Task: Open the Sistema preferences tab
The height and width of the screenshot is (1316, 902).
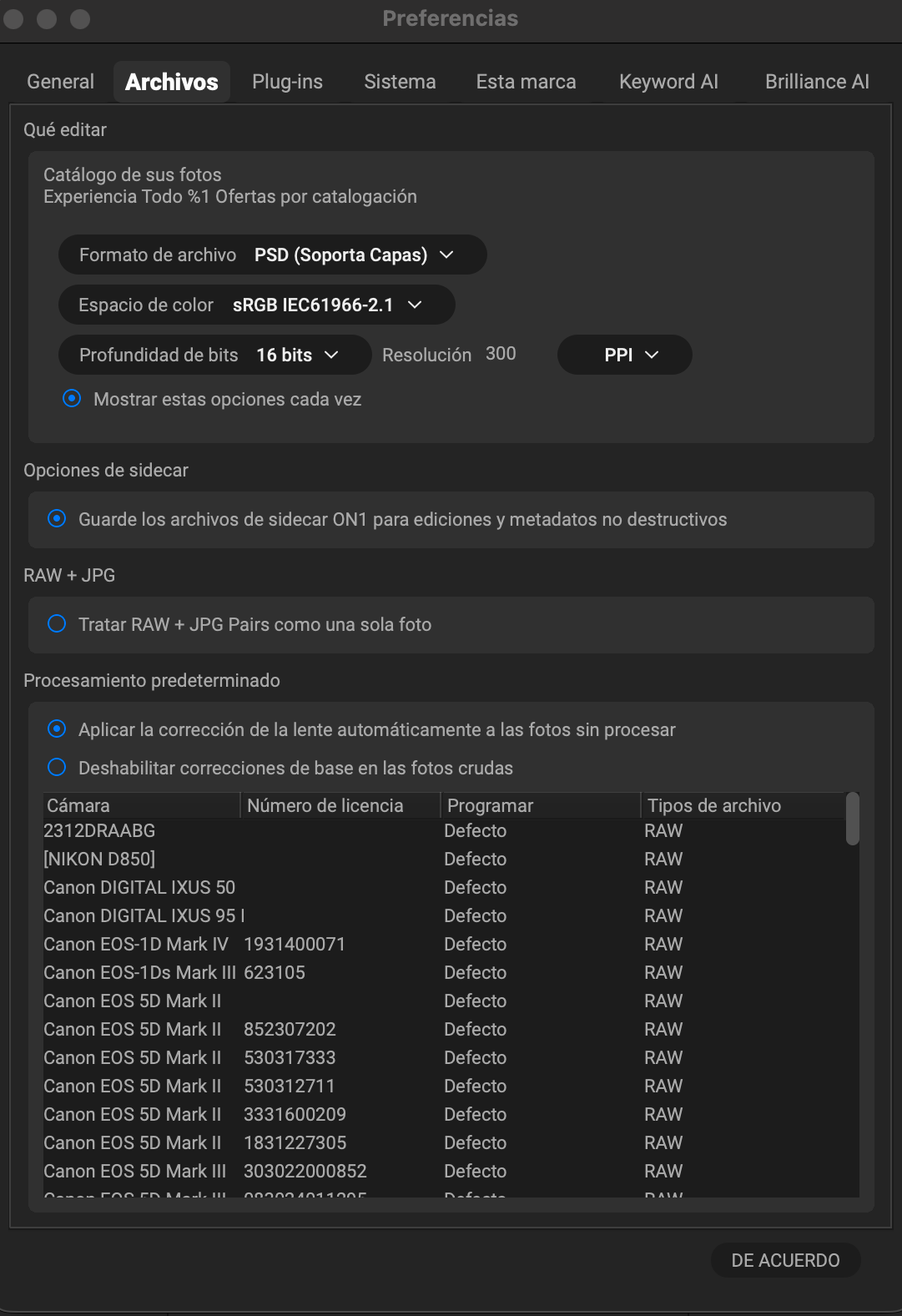Action: point(400,82)
